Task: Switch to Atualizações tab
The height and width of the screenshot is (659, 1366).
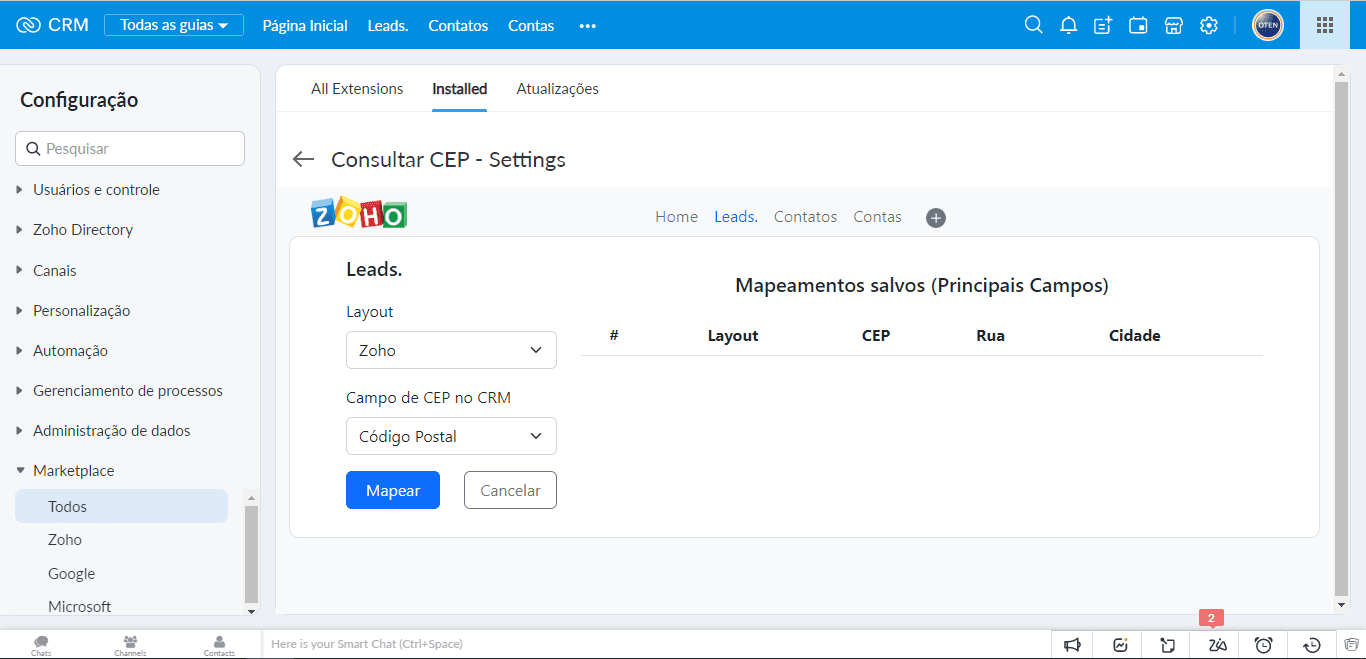Action: coord(557,89)
